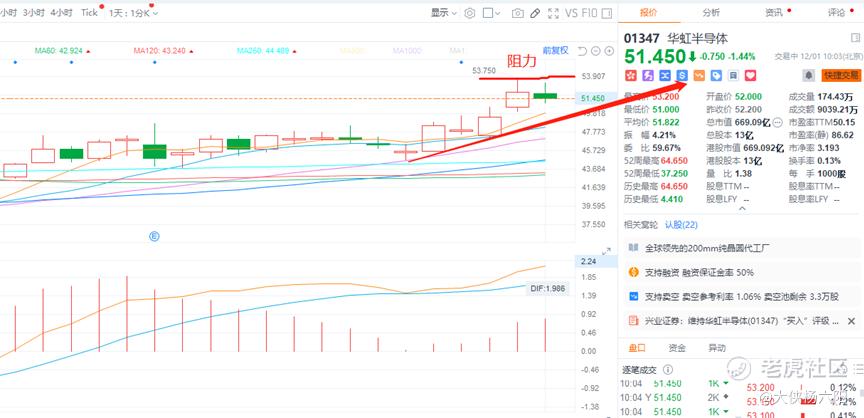
Task: Click the blue shuffle arrows badge
Action: tap(665, 75)
